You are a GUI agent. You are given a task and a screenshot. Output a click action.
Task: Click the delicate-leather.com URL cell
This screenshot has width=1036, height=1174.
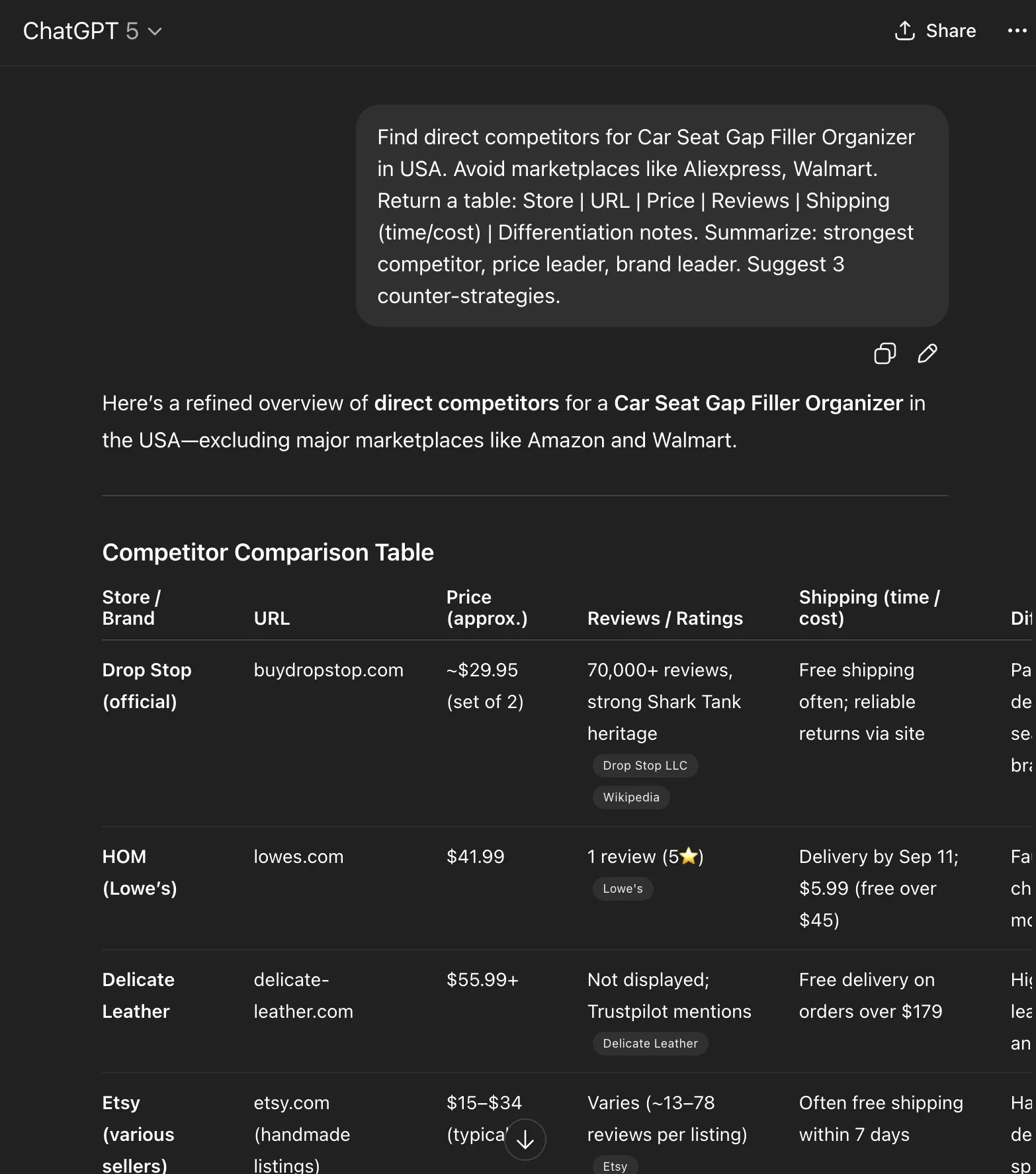point(303,995)
